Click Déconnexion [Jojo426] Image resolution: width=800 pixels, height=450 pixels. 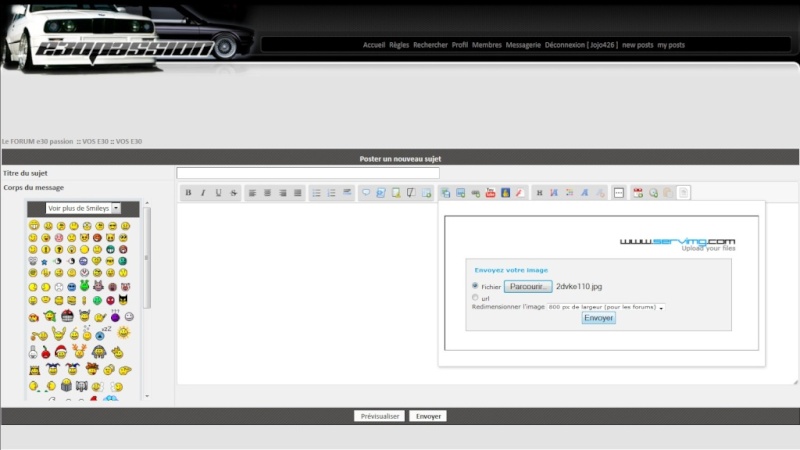coord(581,45)
